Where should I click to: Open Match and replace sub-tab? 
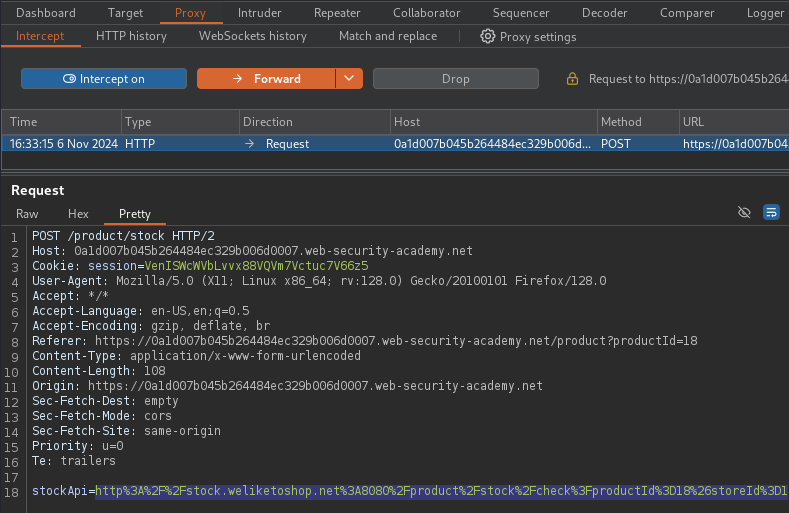tap(388, 36)
